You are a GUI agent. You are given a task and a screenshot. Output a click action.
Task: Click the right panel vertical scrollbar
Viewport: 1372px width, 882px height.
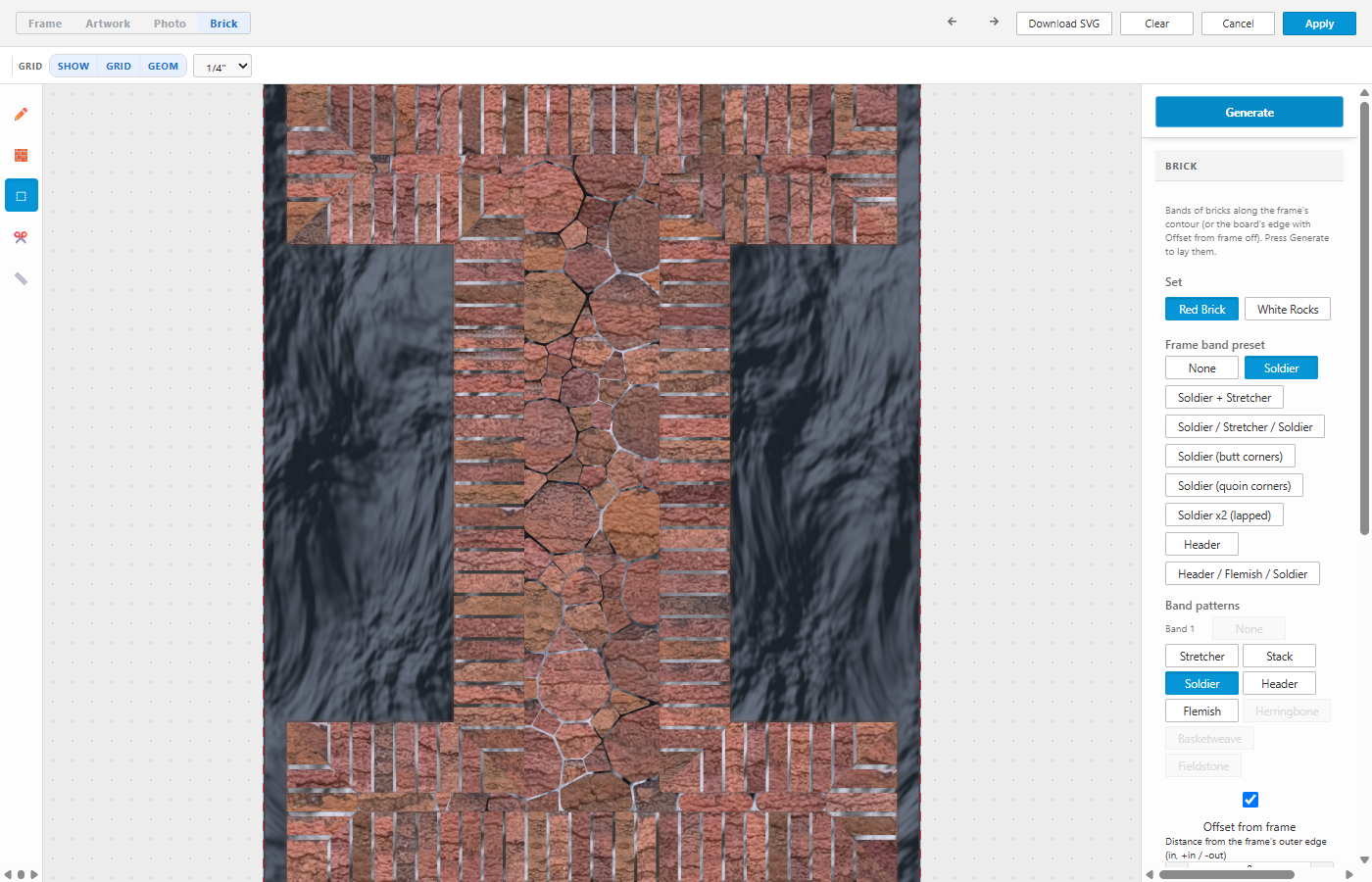click(x=1364, y=318)
